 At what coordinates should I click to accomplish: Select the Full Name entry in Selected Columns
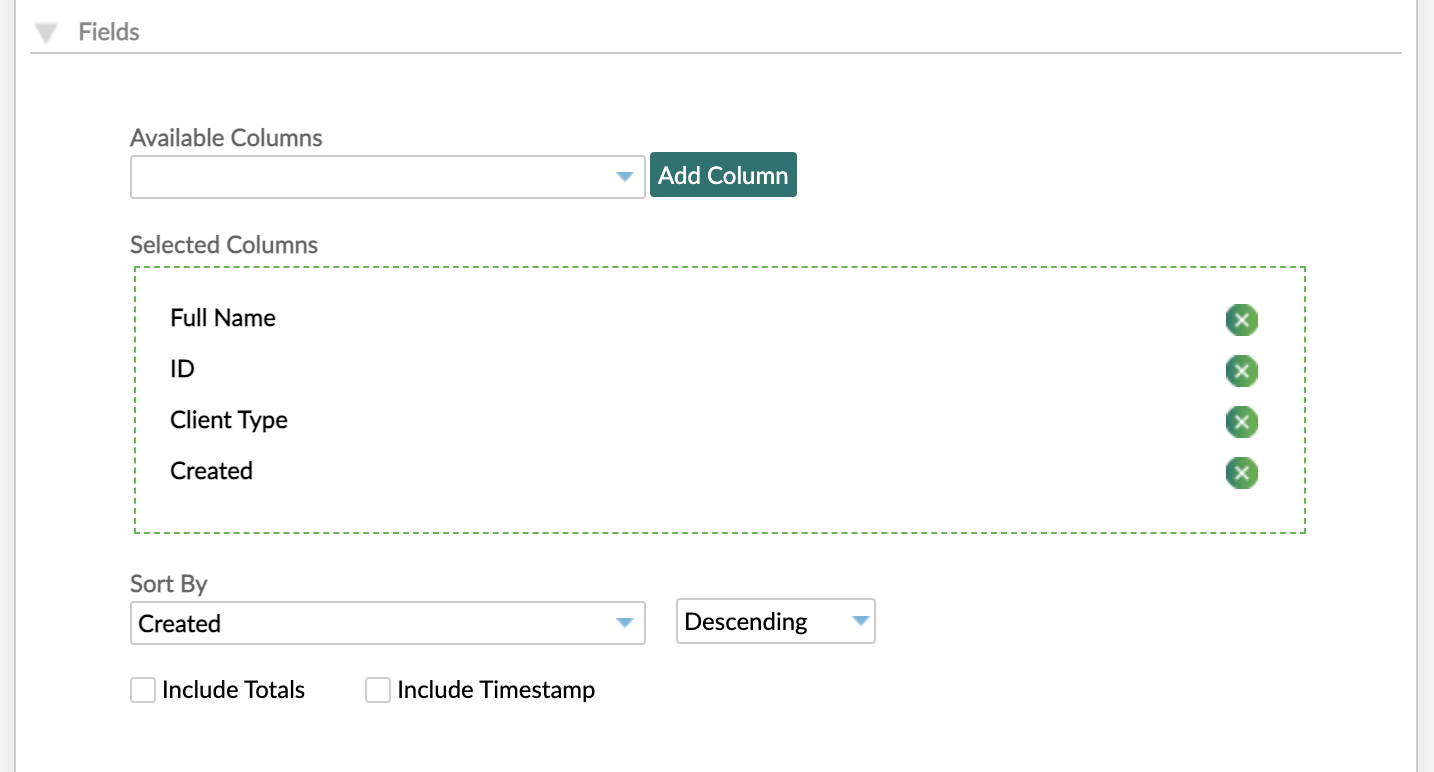click(x=222, y=318)
